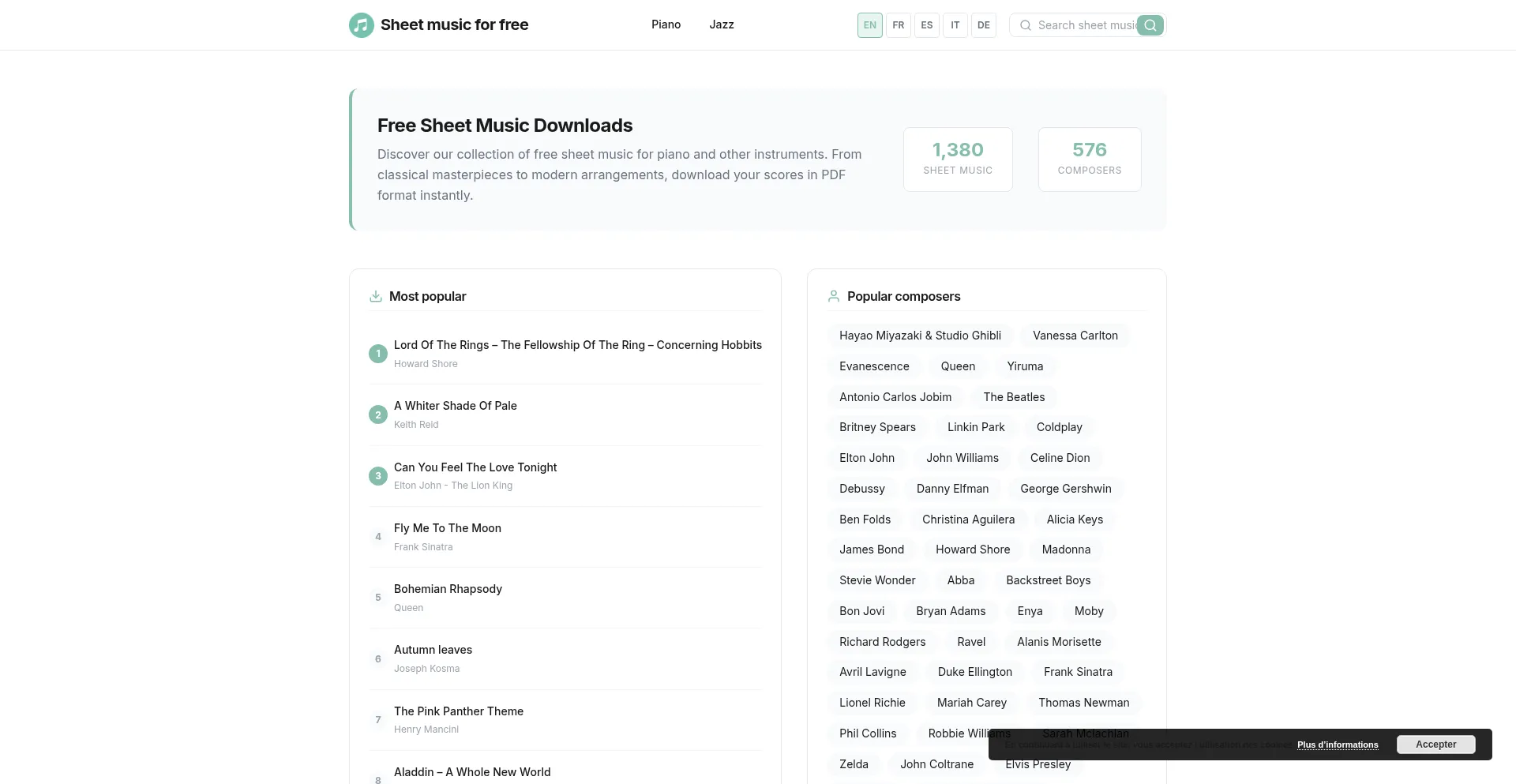Select the Backstreet Boys tag

click(x=1049, y=580)
